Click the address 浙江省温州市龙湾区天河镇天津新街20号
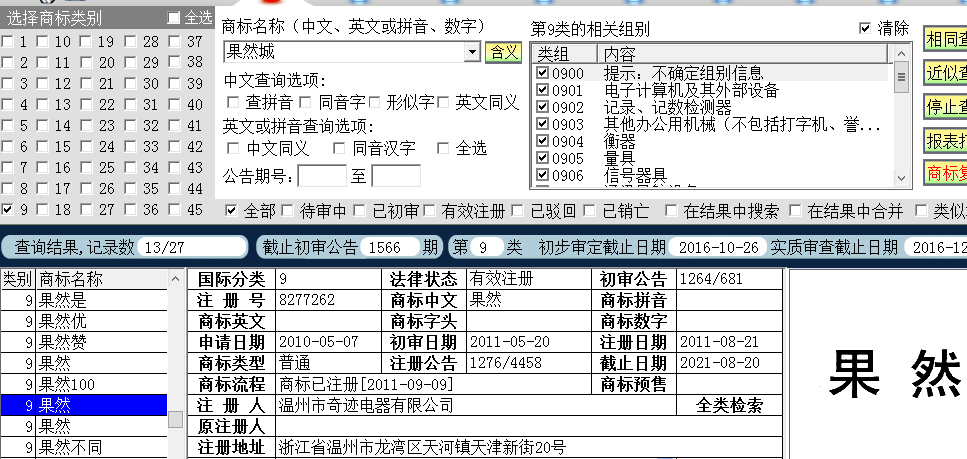 (x=422, y=447)
